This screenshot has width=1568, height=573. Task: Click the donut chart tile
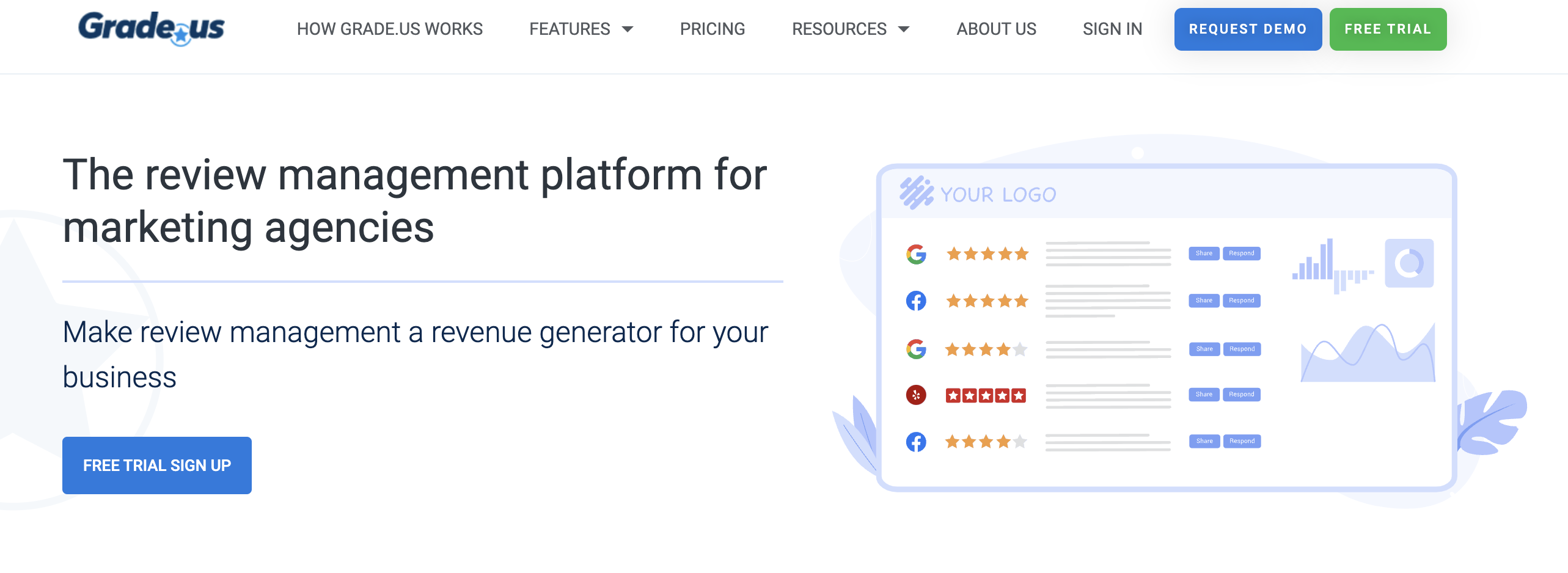1409,263
